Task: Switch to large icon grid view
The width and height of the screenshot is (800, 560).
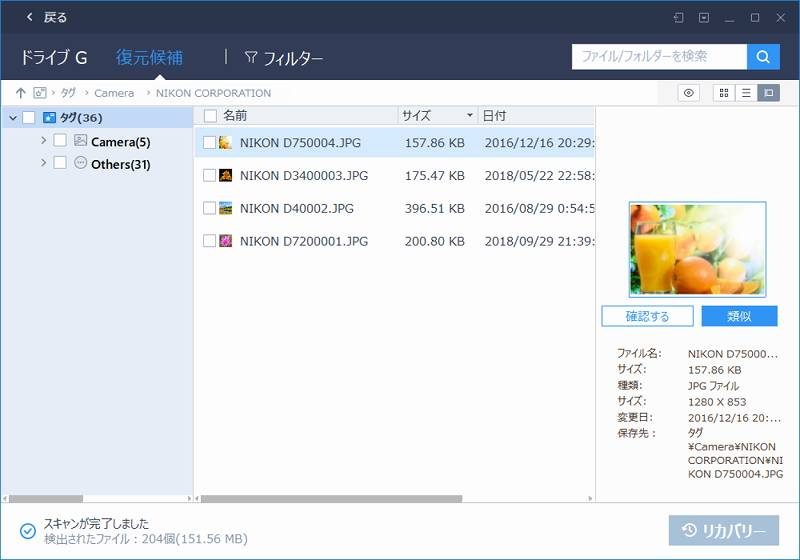Action: tap(723, 93)
